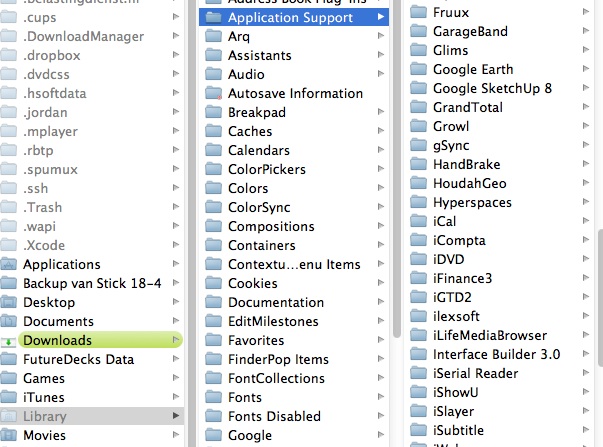603x447 pixels.
Task: Select the GrandTotal folder
Action: 500,107
